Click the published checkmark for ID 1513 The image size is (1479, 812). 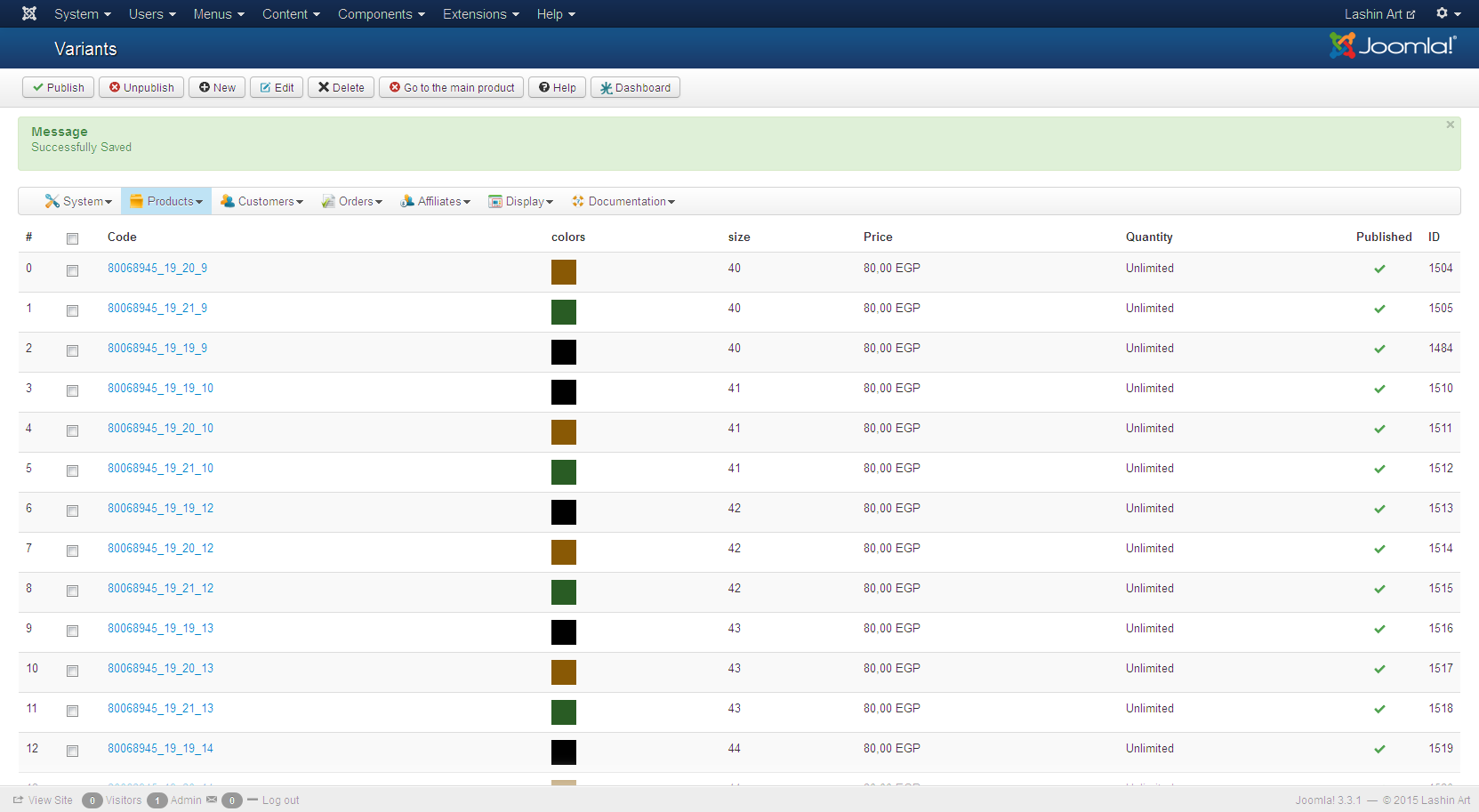[1379, 509]
